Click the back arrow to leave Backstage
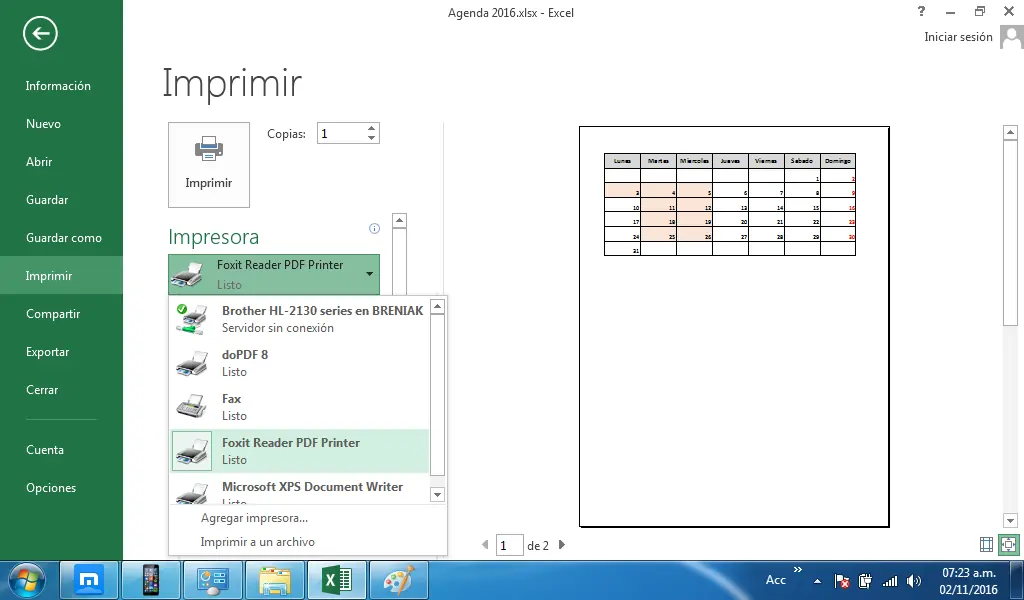 coord(40,33)
